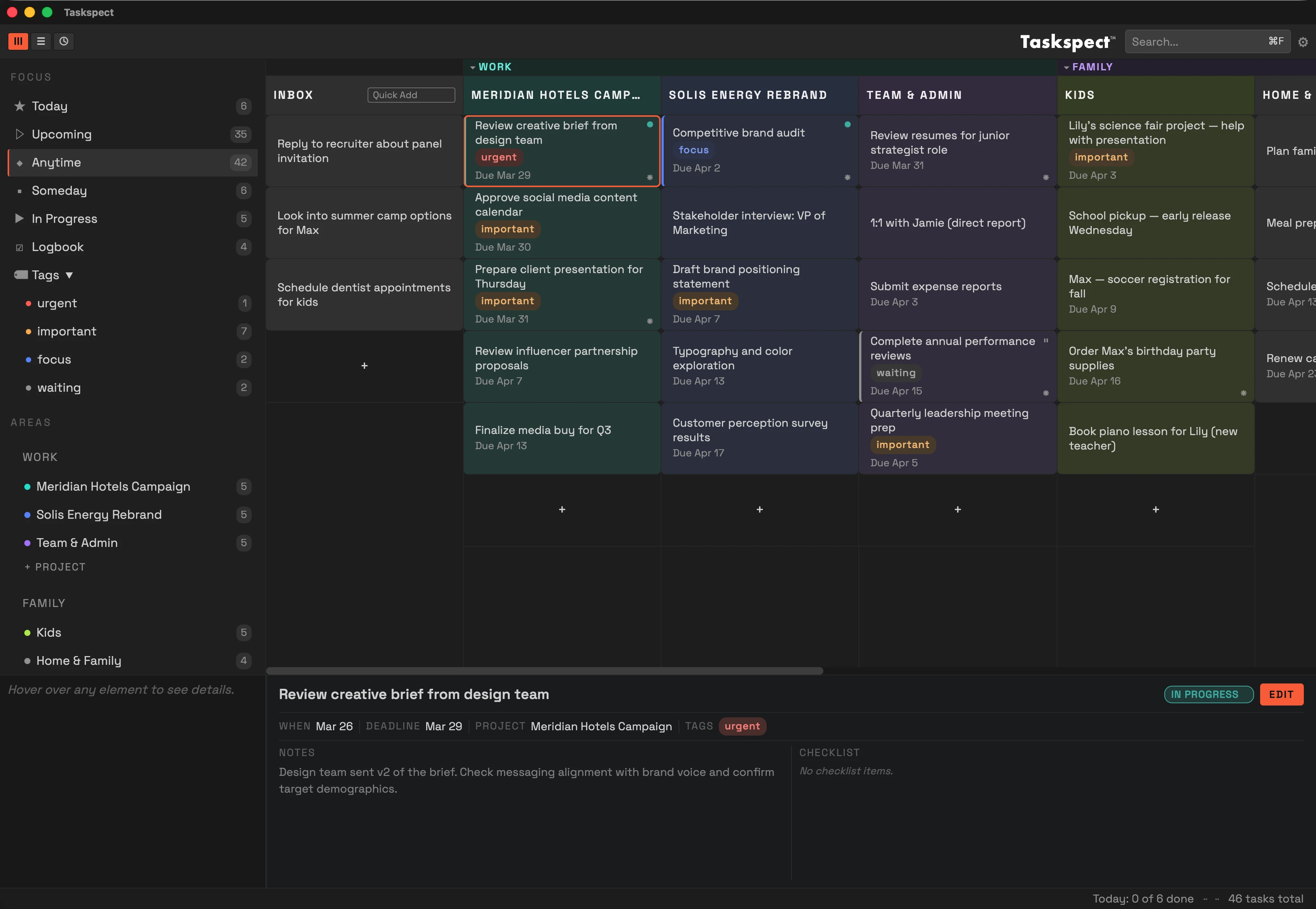1316x909 pixels.
Task: Open the Logbook list
Action: click(133, 246)
